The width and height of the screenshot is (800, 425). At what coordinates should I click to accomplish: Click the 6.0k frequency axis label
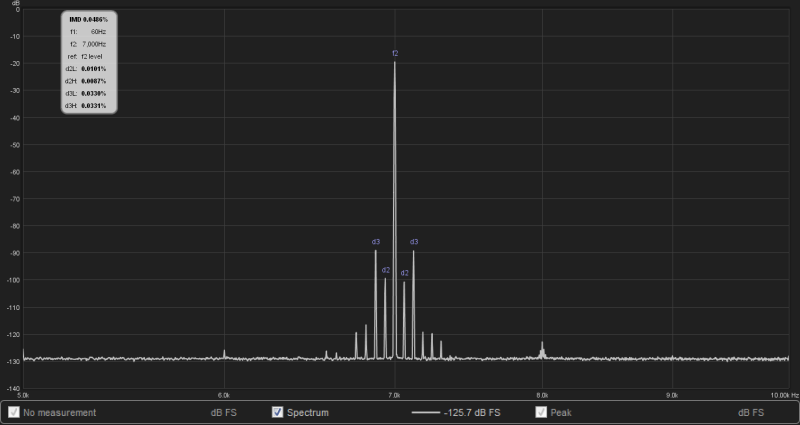pyautogui.click(x=224, y=395)
